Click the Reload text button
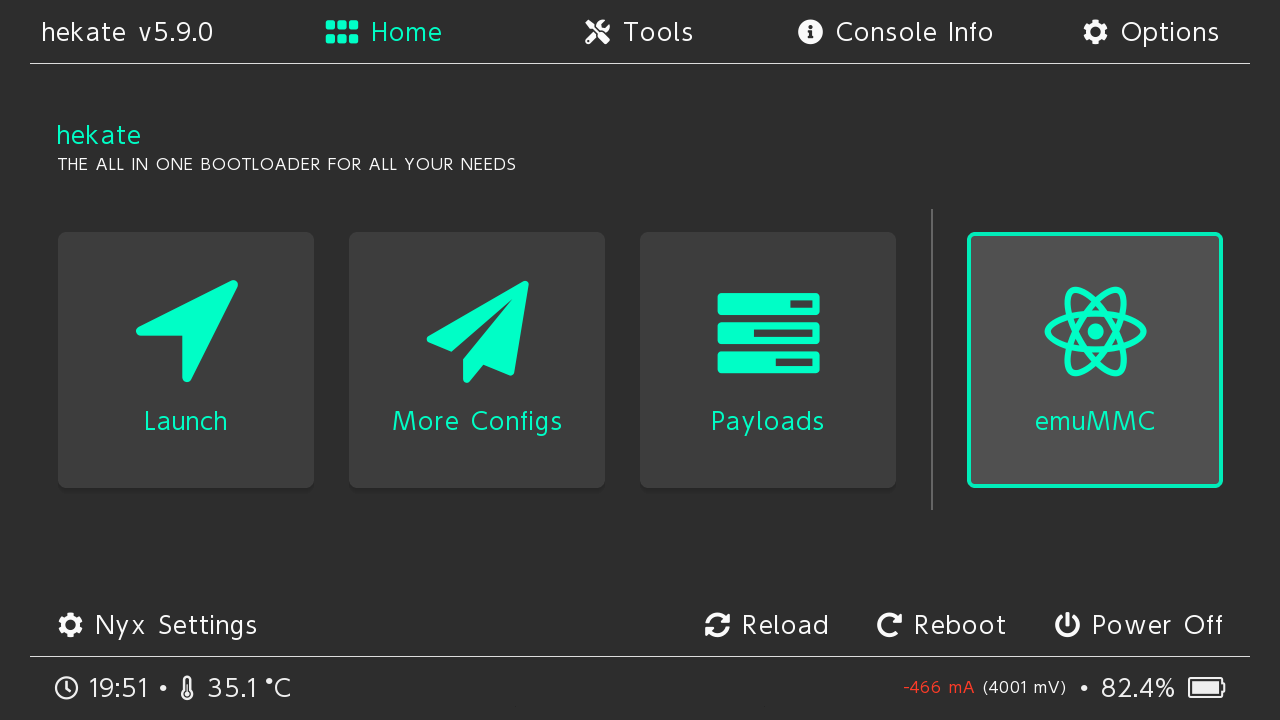 (785, 625)
